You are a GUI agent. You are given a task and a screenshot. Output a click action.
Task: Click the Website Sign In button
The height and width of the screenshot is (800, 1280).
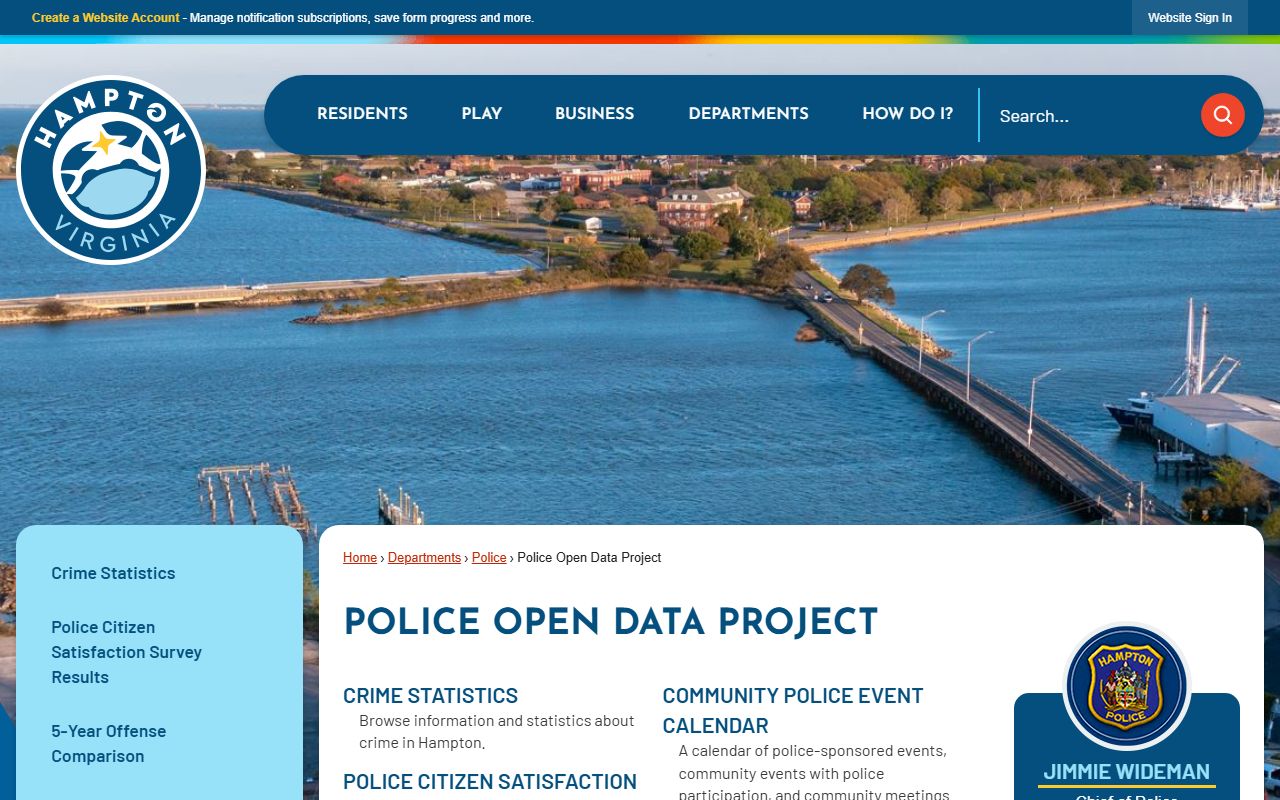1190,18
